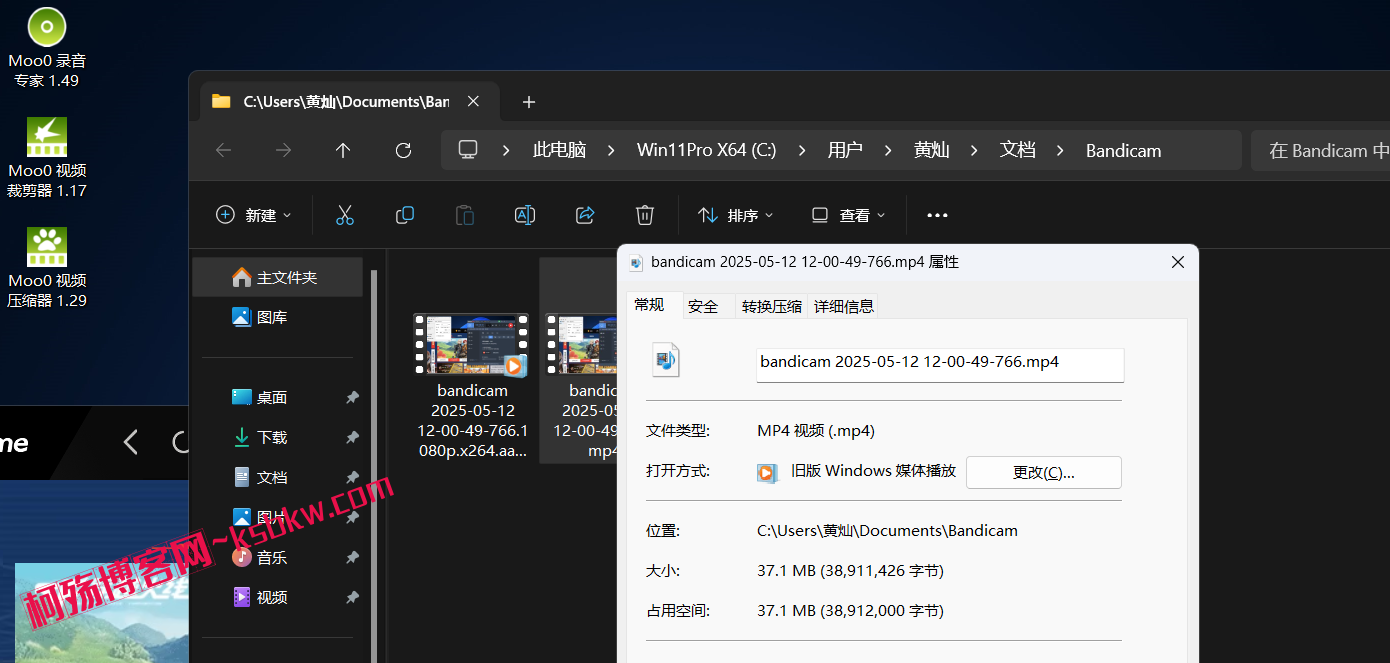Click the Cut scissors icon
Screen dimensions: 1390x663
click(x=345, y=215)
